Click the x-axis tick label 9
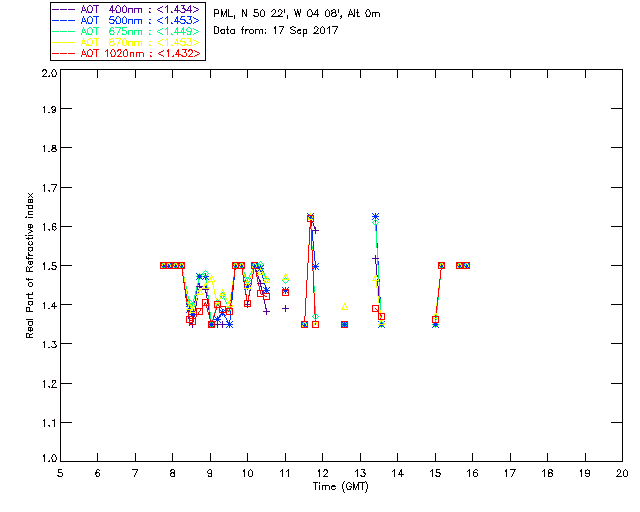The height and width of the screenshot is (512, 640). 210,473
